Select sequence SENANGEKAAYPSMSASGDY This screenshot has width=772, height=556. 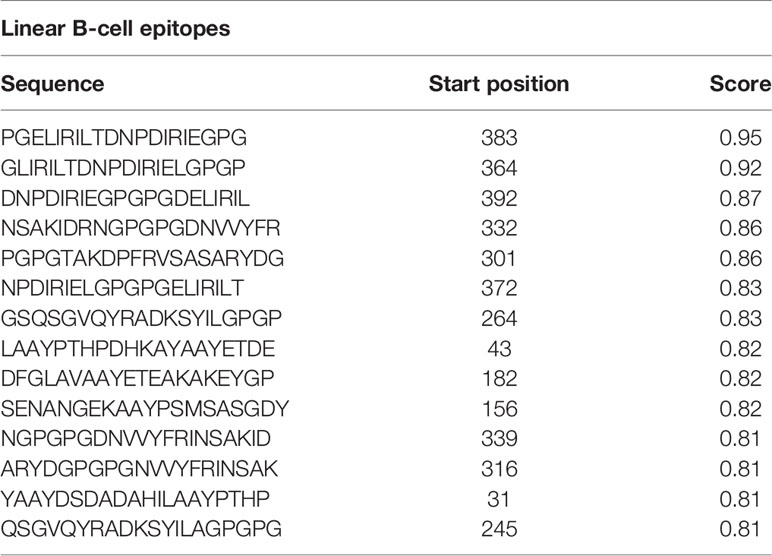[145, 409]
